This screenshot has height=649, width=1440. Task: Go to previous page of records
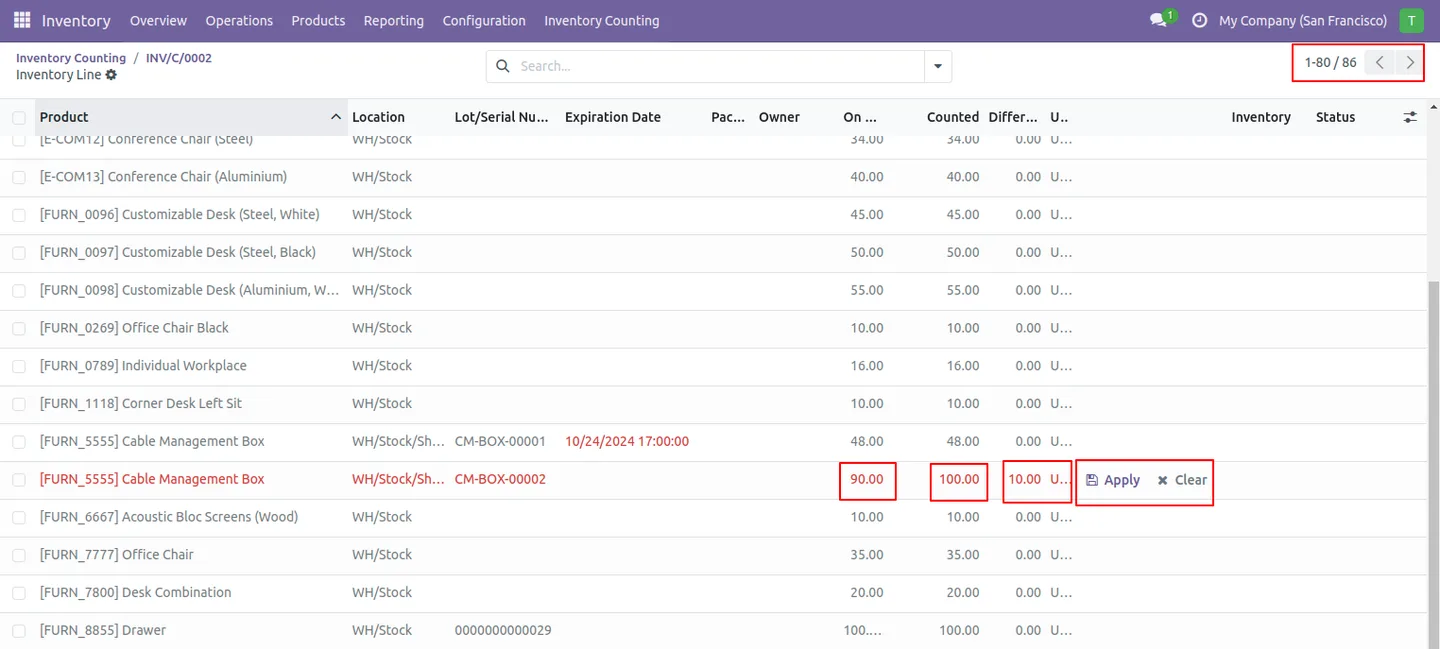[x=1380, y=62]
